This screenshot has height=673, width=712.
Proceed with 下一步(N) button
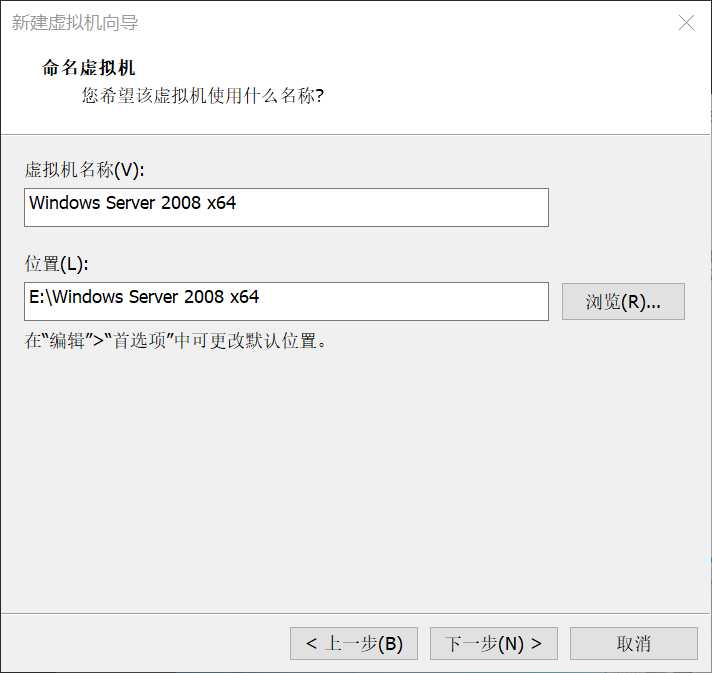tap(494, 643)
